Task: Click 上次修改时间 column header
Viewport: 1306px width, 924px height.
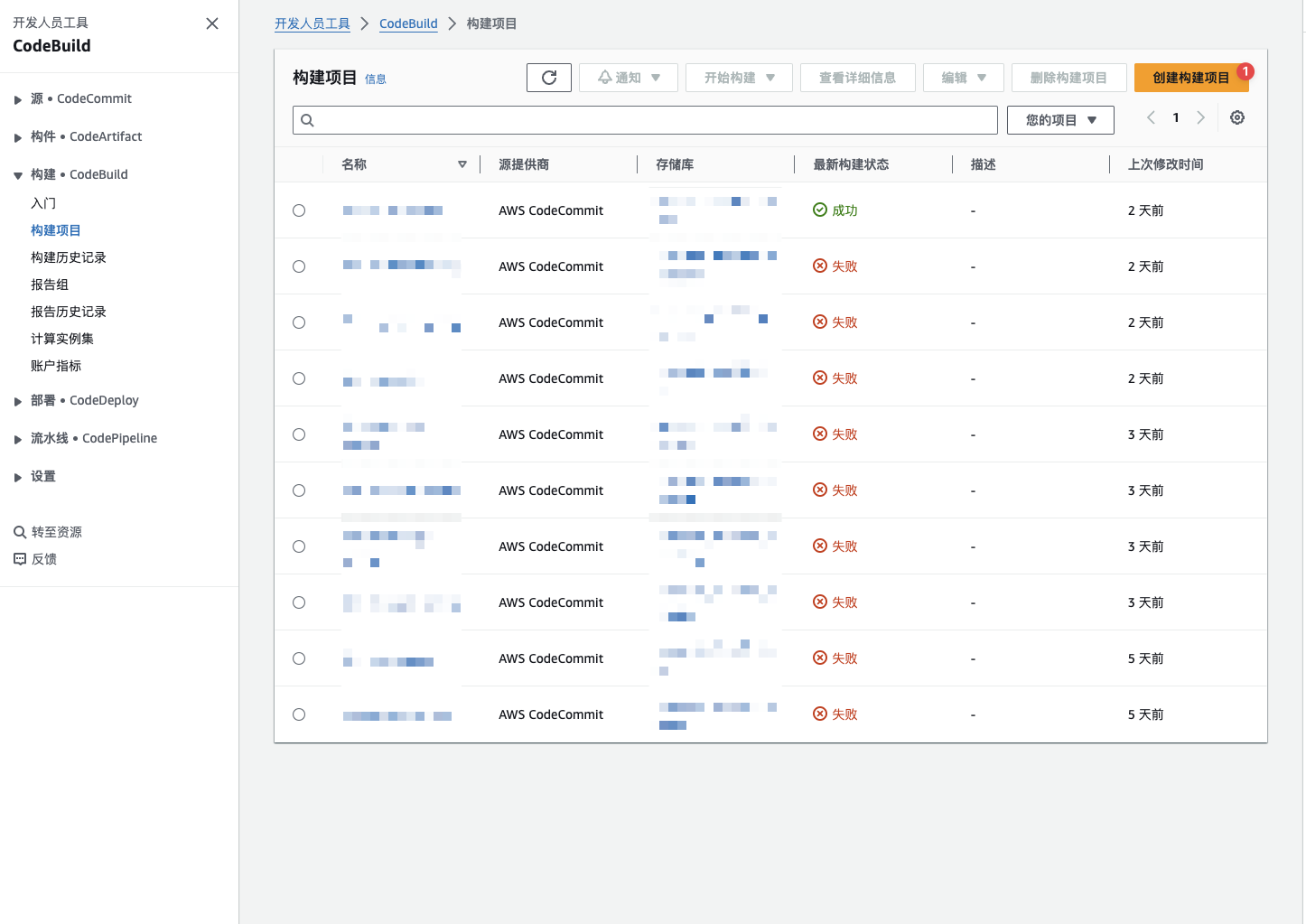Action: tap(1165, 164)
